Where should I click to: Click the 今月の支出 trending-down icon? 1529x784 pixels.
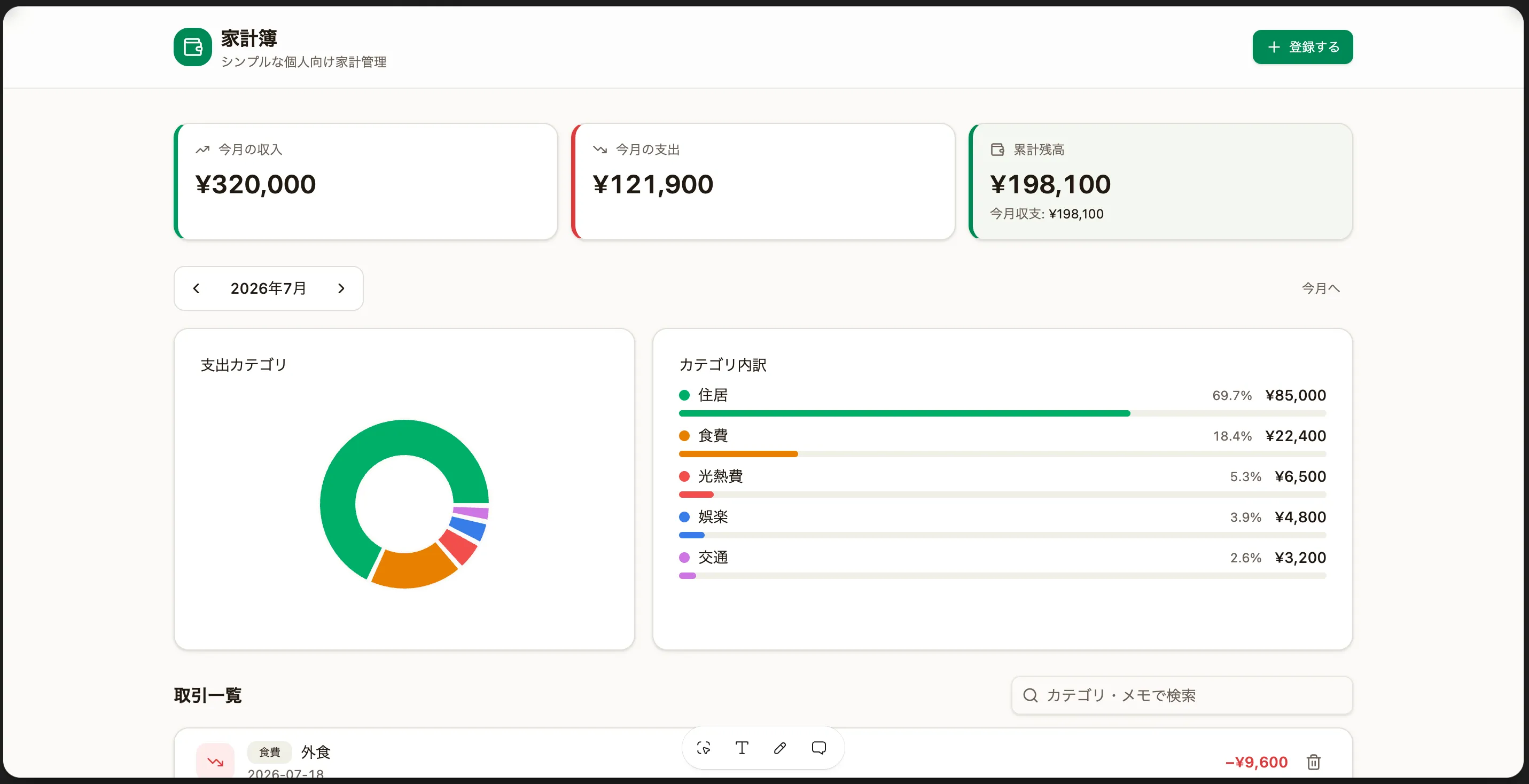tap(599, 150)
